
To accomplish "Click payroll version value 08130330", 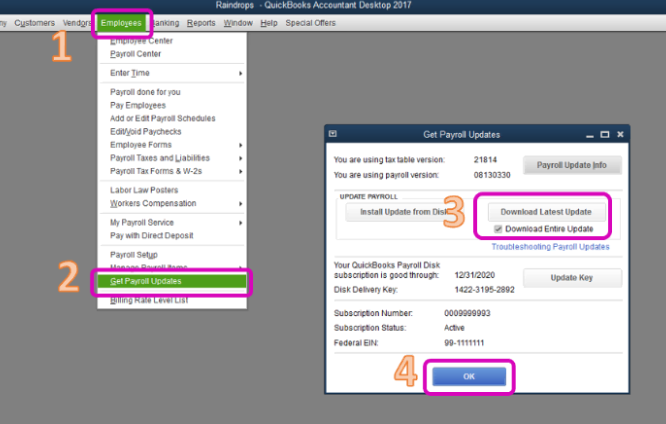I will point(492,175).
